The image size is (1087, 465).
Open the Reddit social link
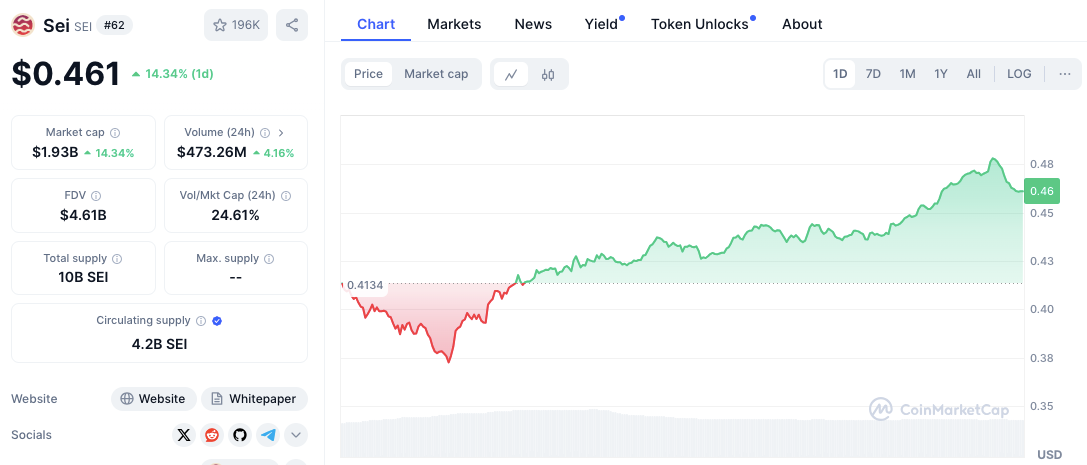pos(212,435)
